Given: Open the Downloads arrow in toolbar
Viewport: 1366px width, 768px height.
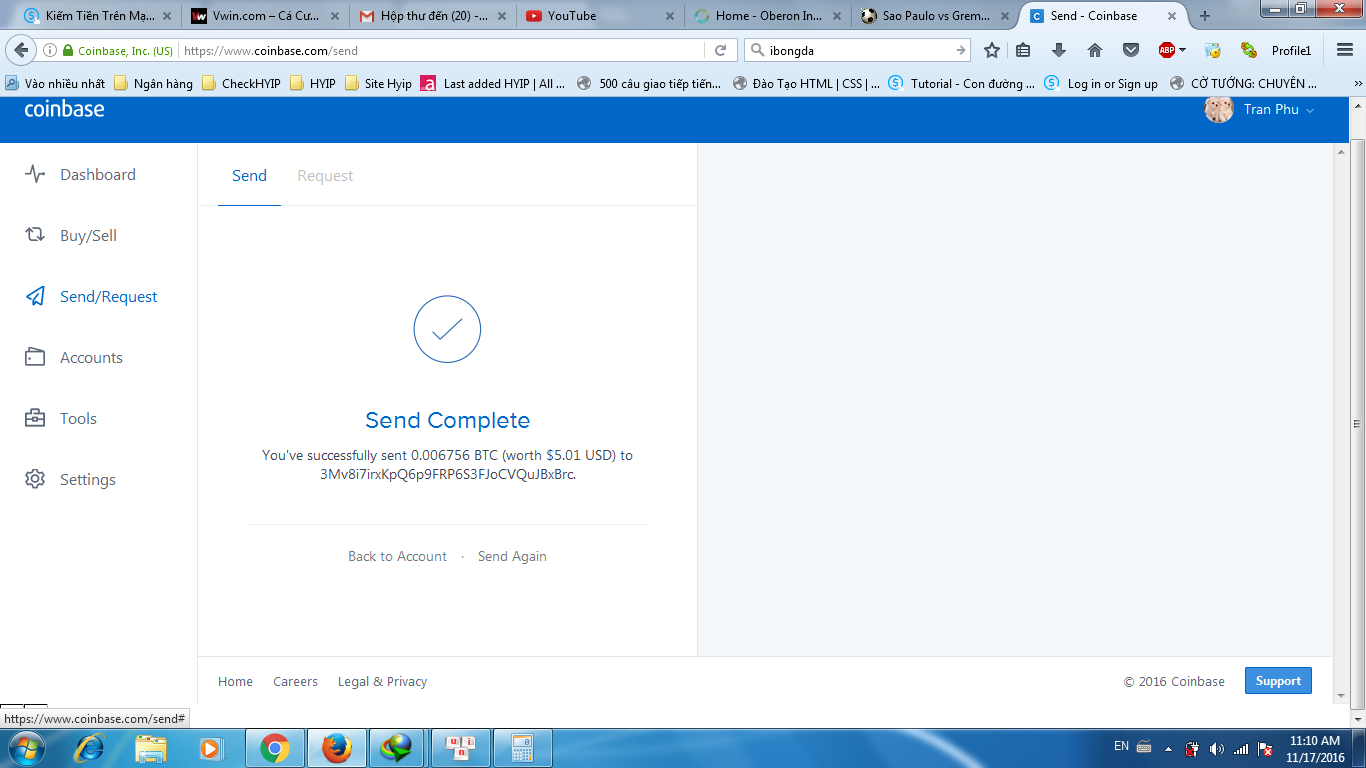Looking at the screenshot, I should click(1059, 50).
